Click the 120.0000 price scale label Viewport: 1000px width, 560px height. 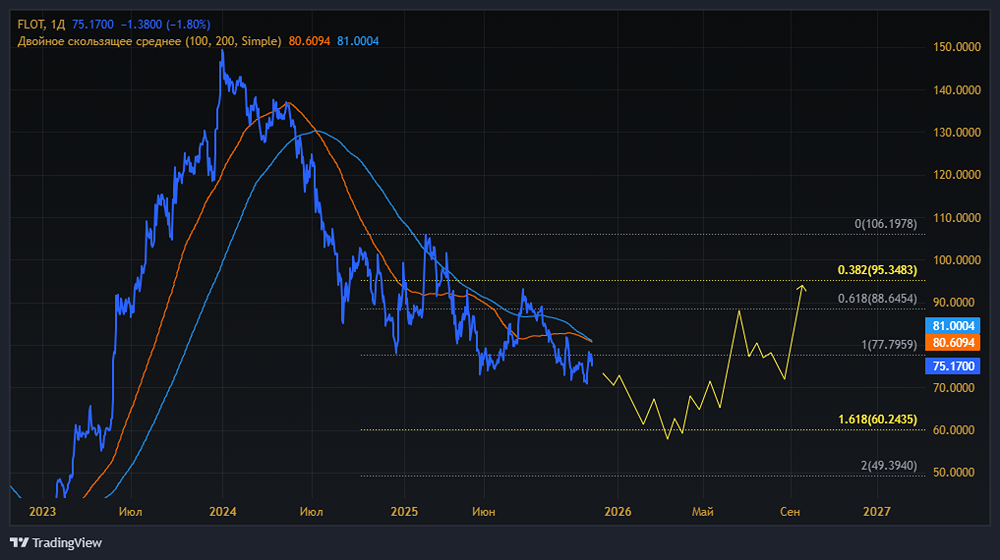pos(957,175)
